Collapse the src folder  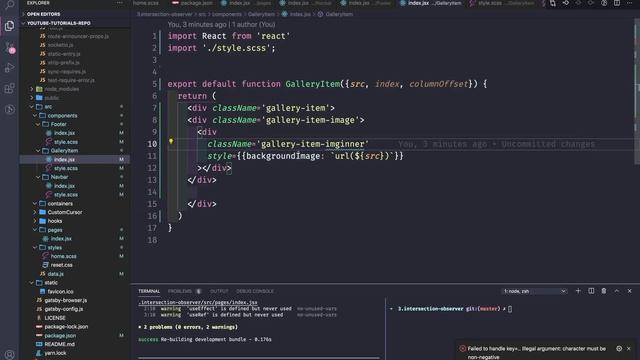click(32, 107)
